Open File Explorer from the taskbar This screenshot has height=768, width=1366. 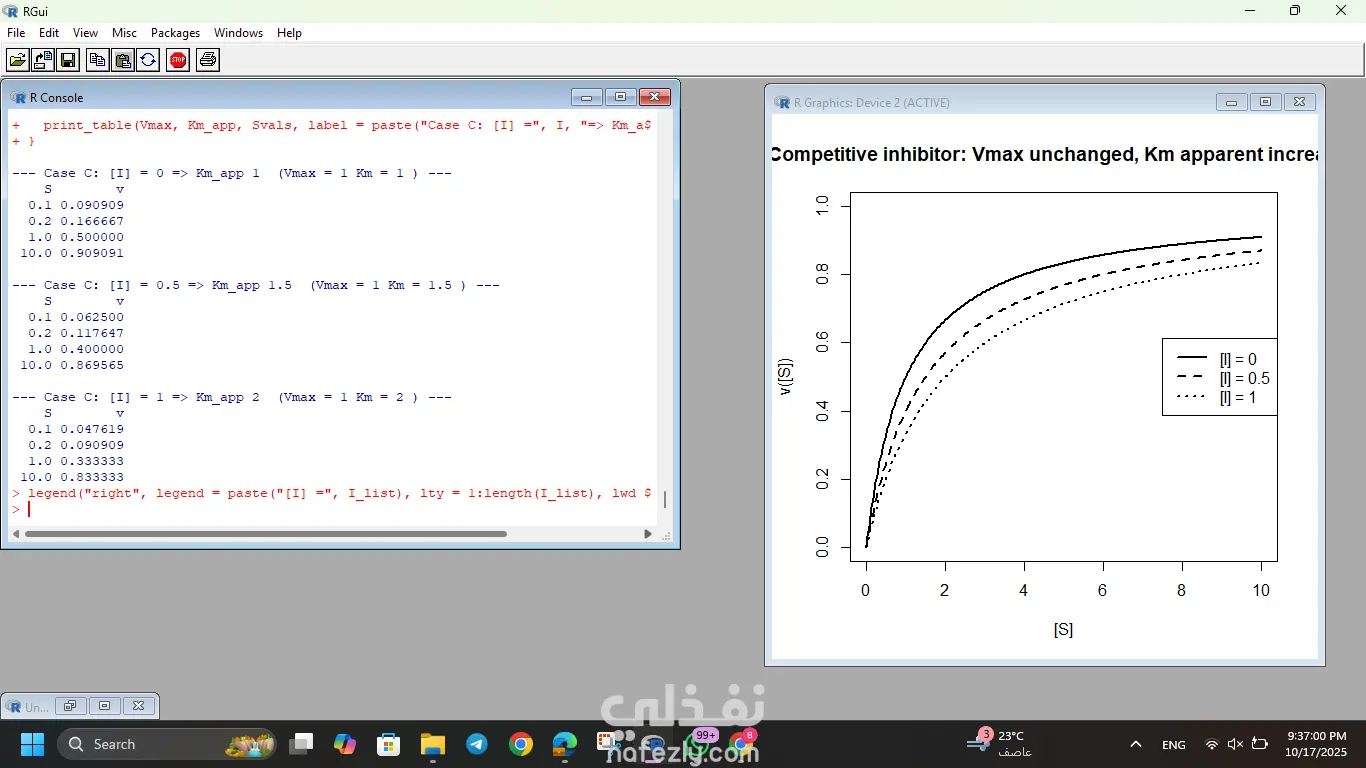coord(432,744)
